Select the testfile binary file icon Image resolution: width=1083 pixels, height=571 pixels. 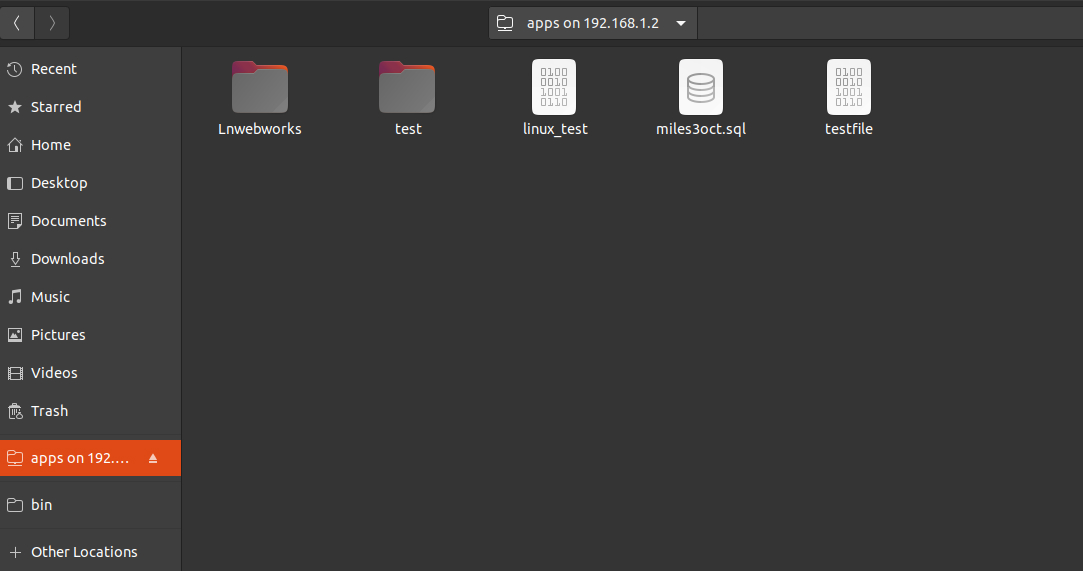[x=848, y=87]
